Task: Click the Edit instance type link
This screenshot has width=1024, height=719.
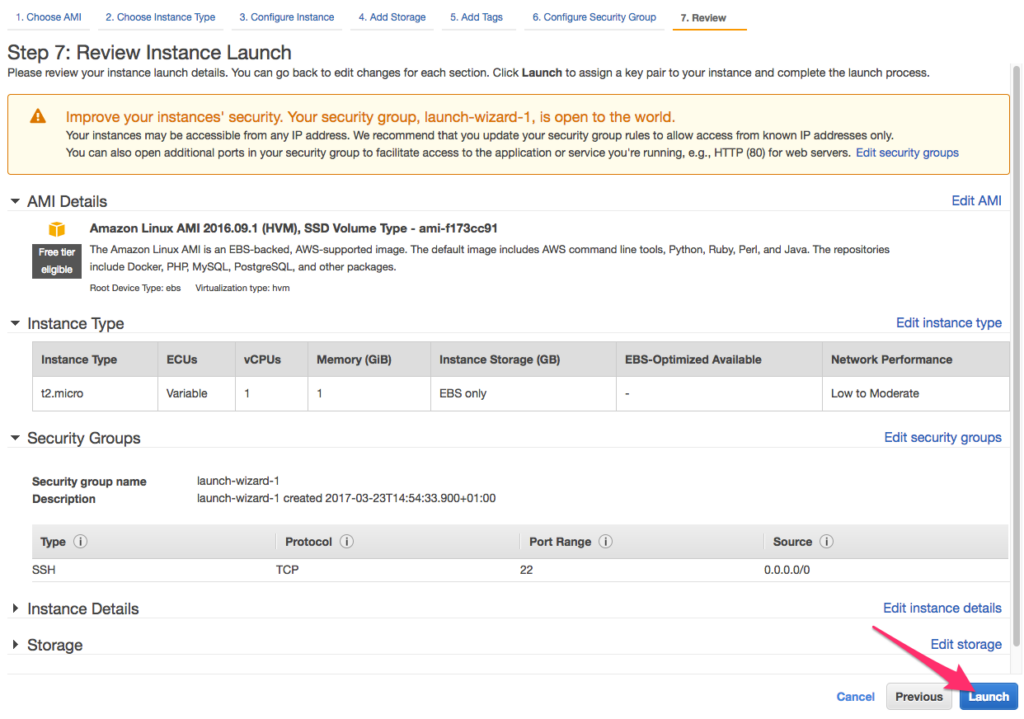Action: [948, 323]
